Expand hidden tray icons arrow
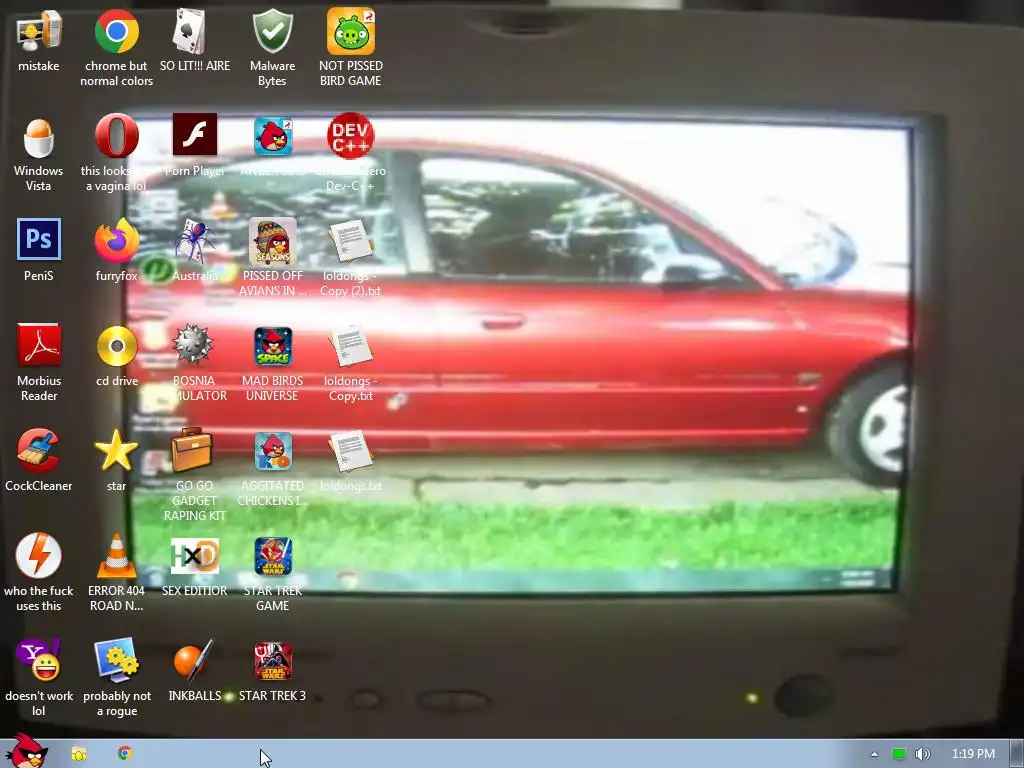The height and width of the screenshot is (768, 1024). (874, 754)
